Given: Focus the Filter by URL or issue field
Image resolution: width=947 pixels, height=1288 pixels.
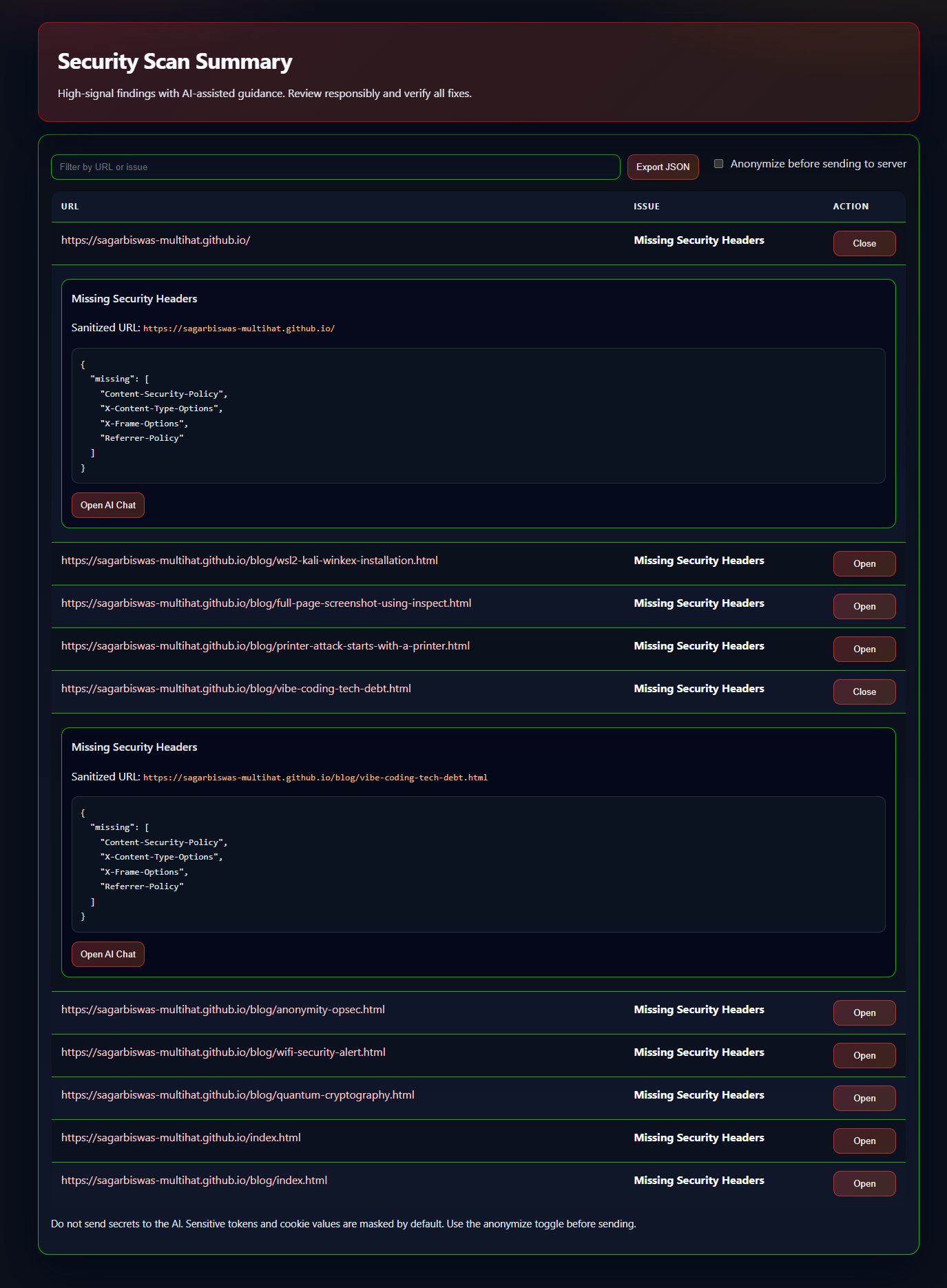Looking at the screenshot, I should click(335, 167).
